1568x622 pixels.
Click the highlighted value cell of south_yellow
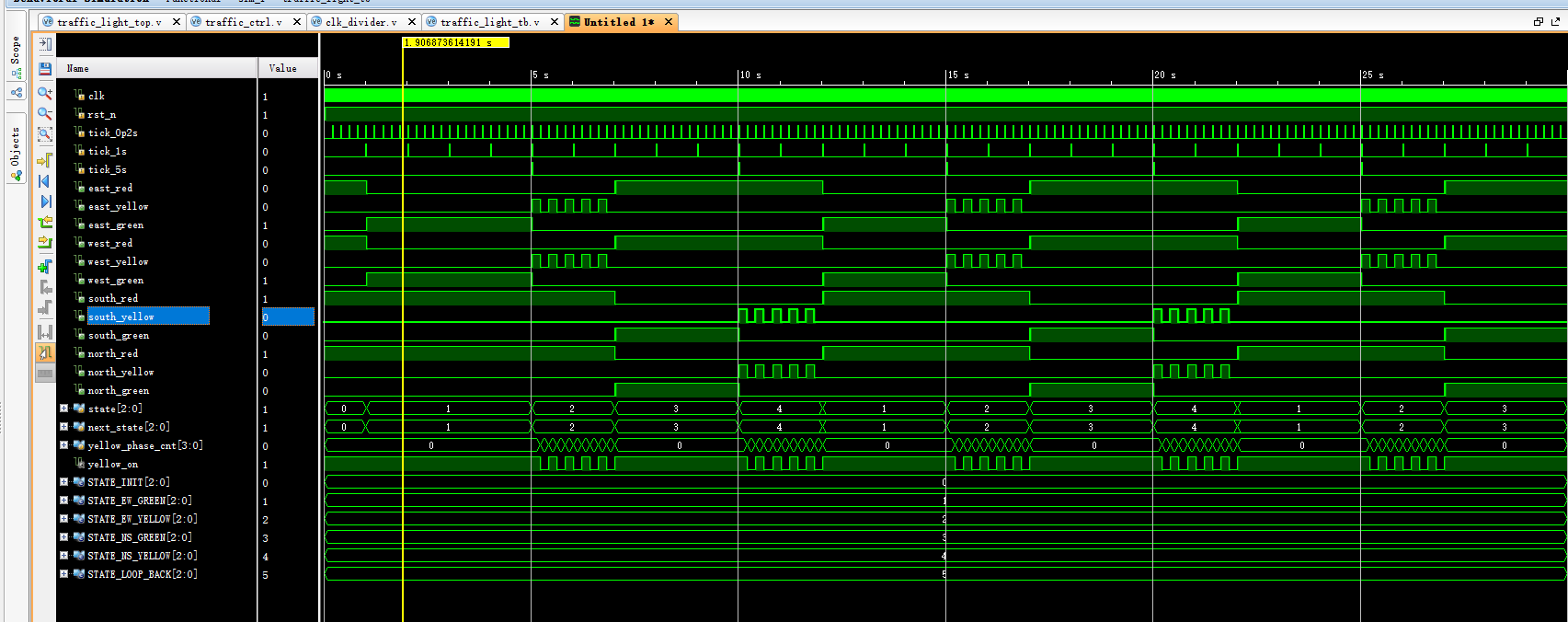(x=288, y=317)
